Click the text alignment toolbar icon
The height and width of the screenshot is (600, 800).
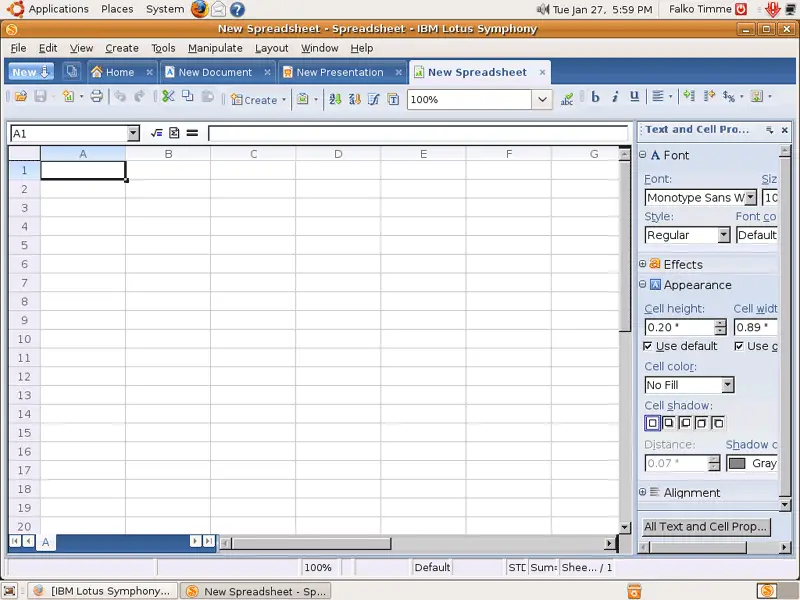coord(658,96)
